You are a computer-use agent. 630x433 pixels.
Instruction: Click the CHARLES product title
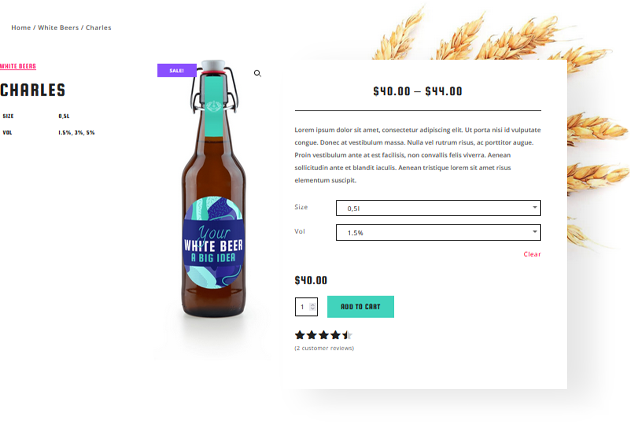click(x=33, y=90)
